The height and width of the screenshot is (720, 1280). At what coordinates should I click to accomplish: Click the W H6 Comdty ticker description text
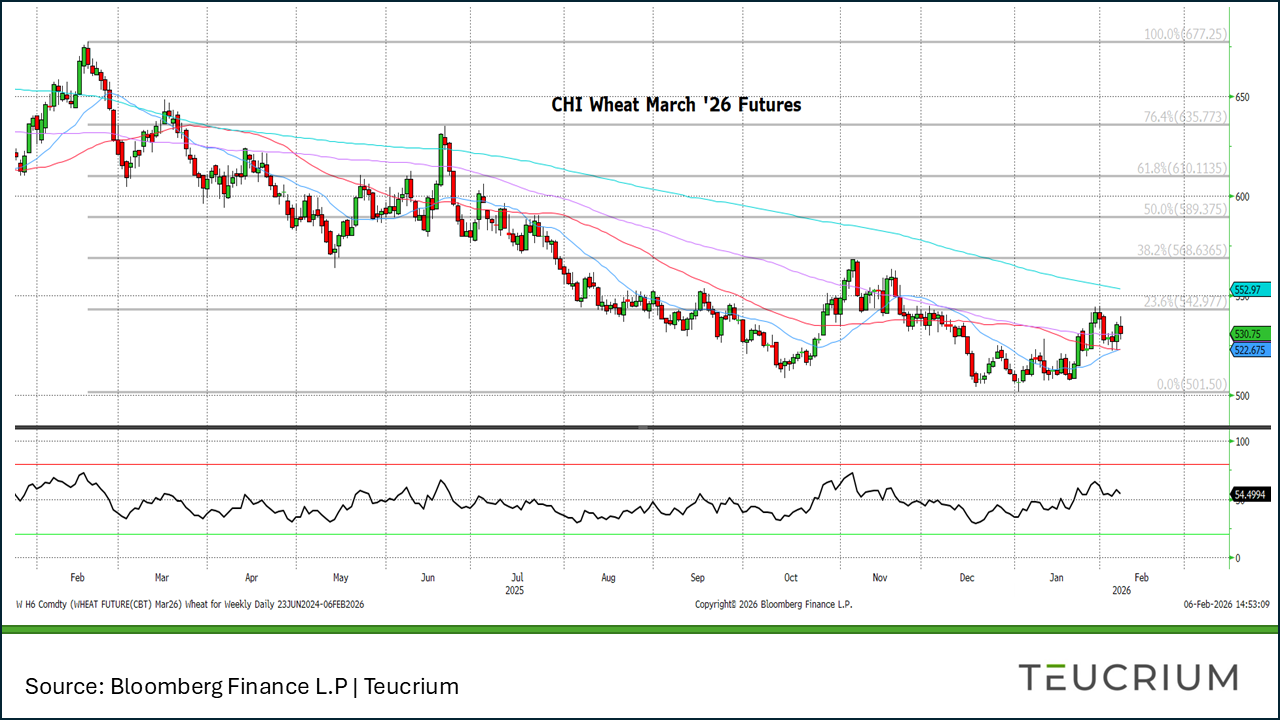click(x=190, y=604)
